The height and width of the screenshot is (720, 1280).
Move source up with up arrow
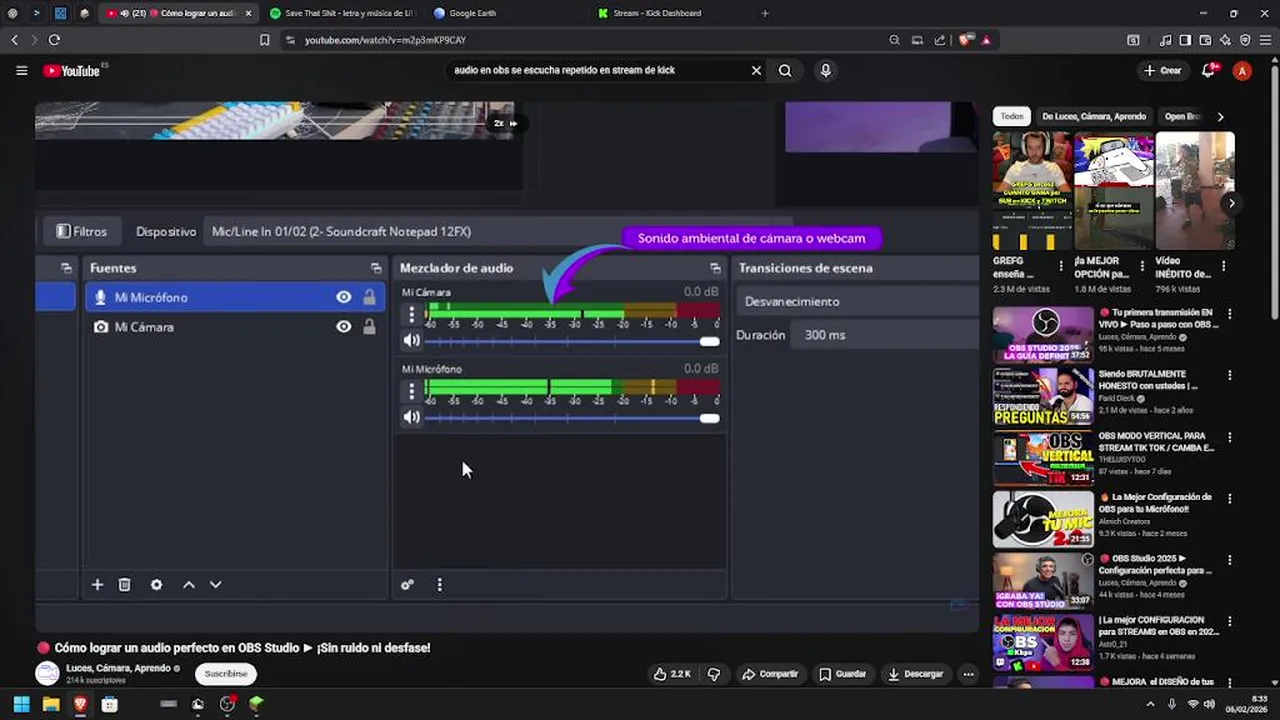pyautogui.click(x=188, y=584)
